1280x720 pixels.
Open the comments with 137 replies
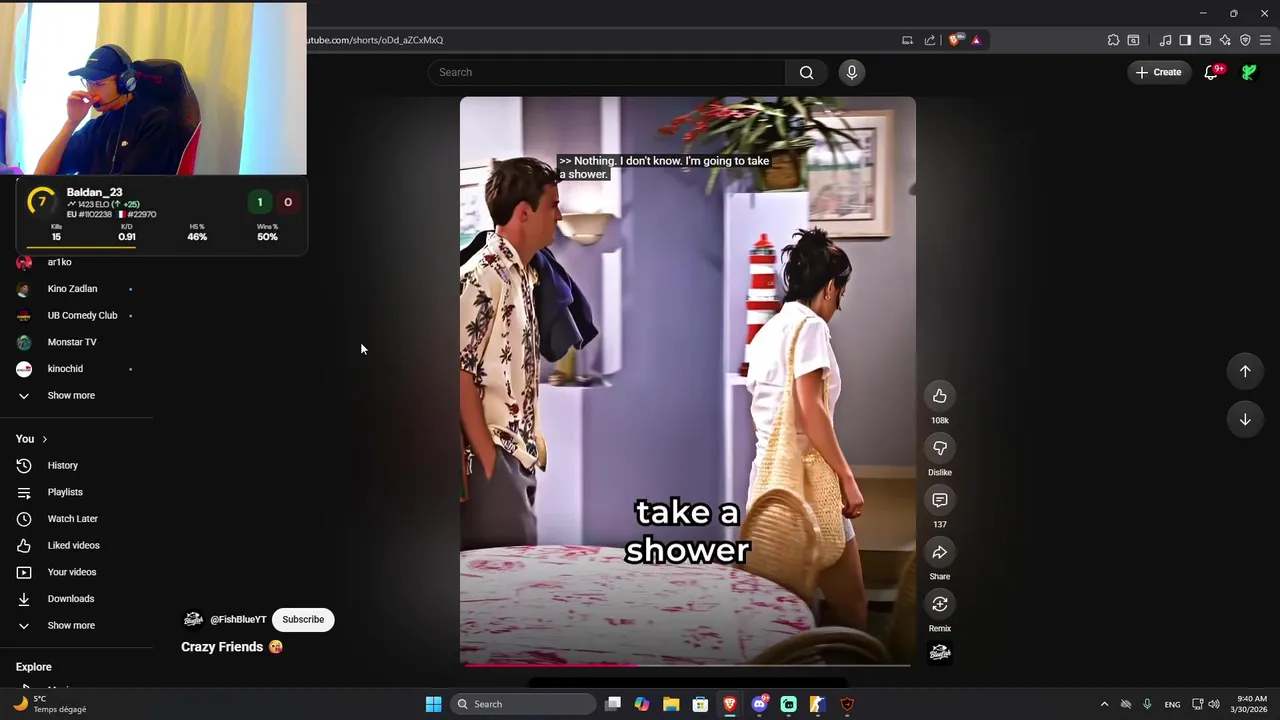tap(939, 500)
